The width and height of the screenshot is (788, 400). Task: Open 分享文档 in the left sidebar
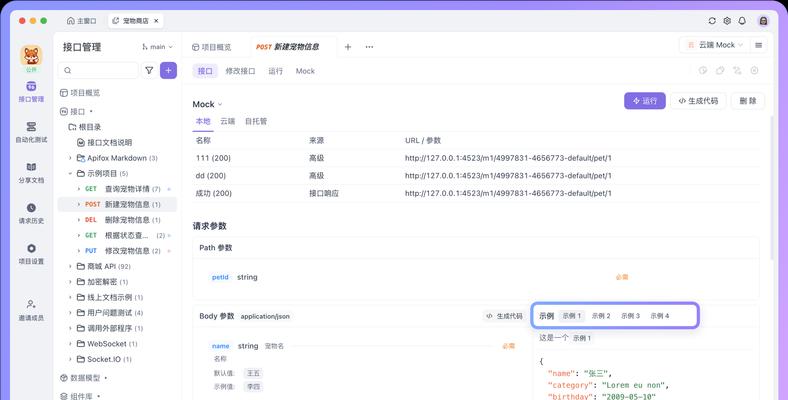[31, 173]
